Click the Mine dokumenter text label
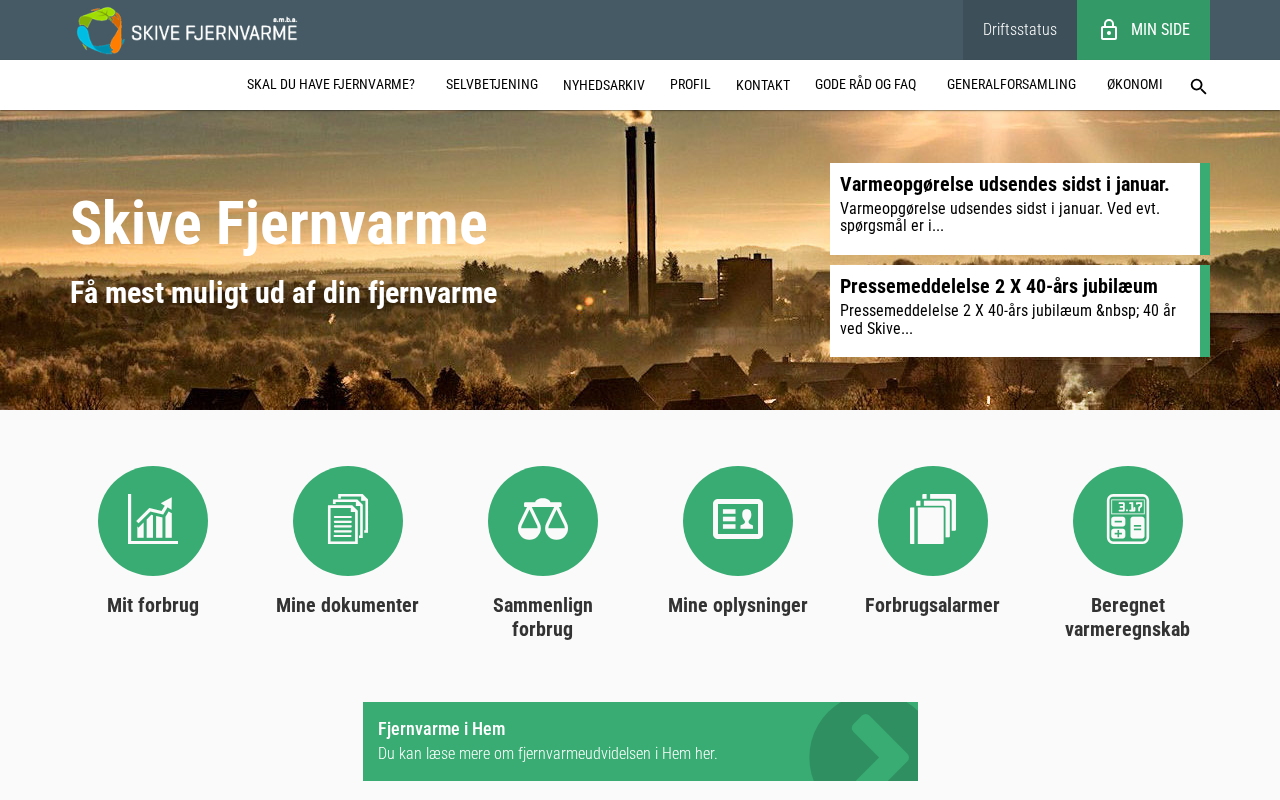This screenshot has width=1280, height=800. coord(348,605)
